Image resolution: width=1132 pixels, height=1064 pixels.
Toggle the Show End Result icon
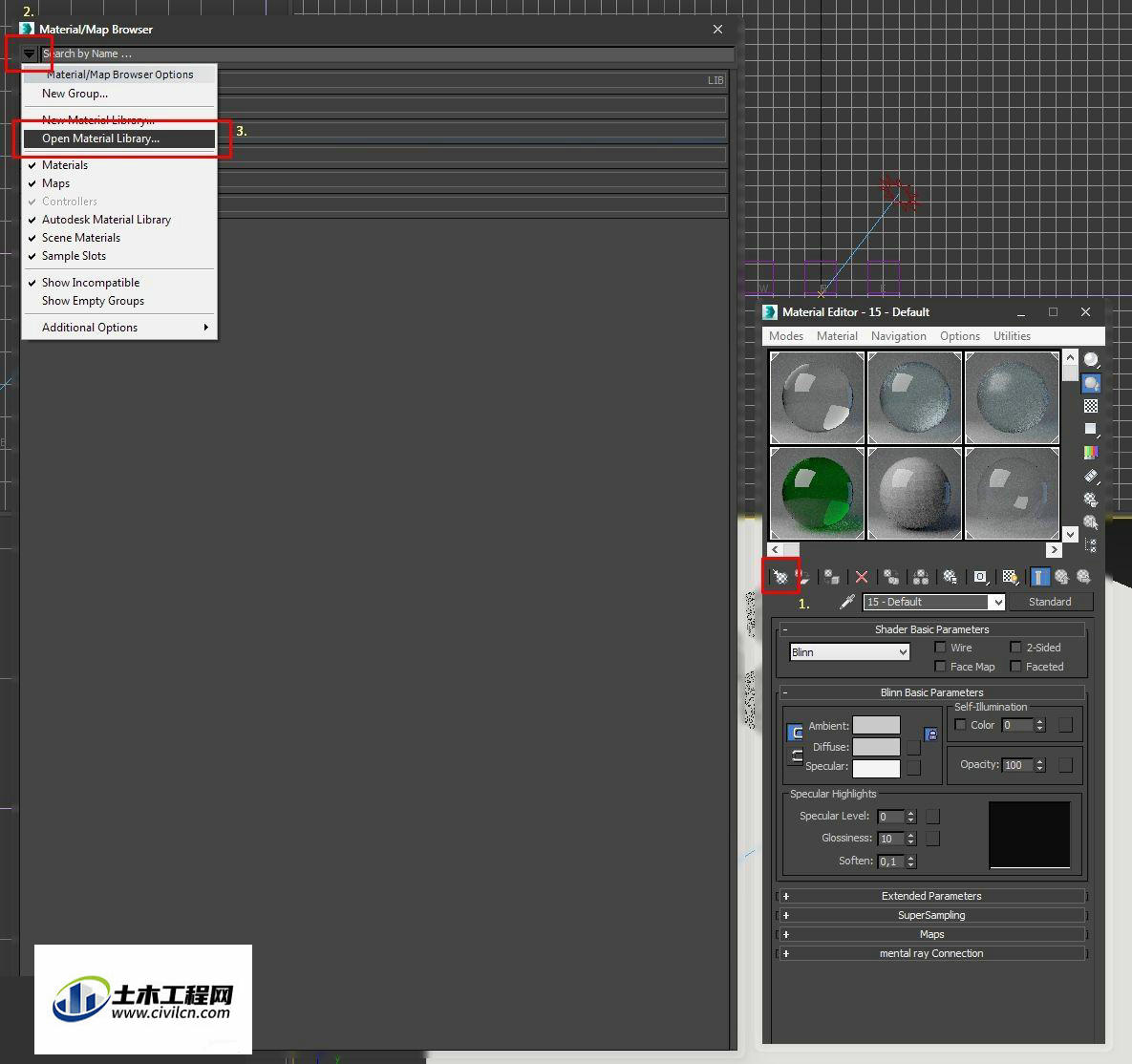click(1039, 577)
